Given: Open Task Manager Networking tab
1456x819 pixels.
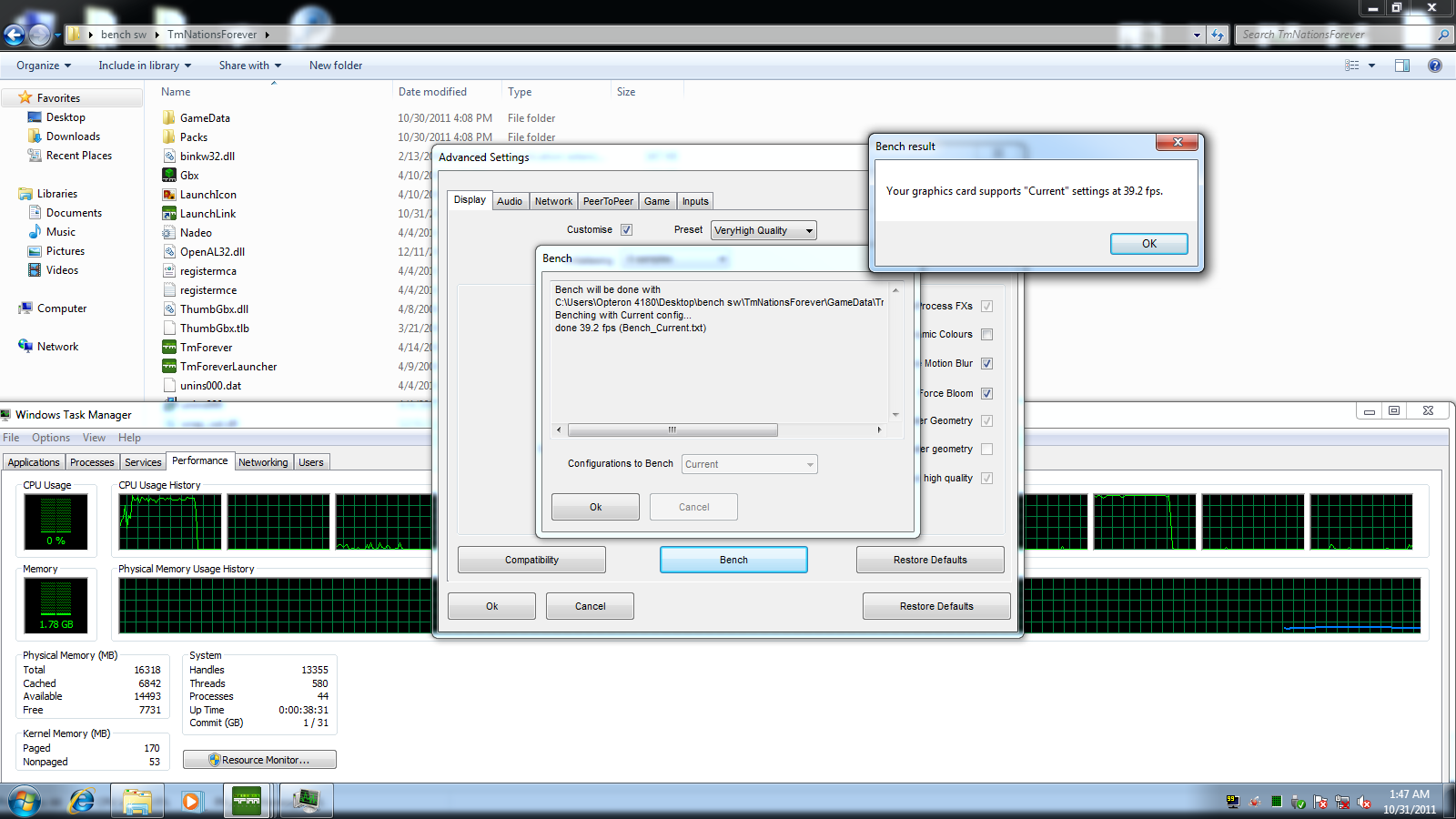Looking at the screenshot, I should [263, 462].
